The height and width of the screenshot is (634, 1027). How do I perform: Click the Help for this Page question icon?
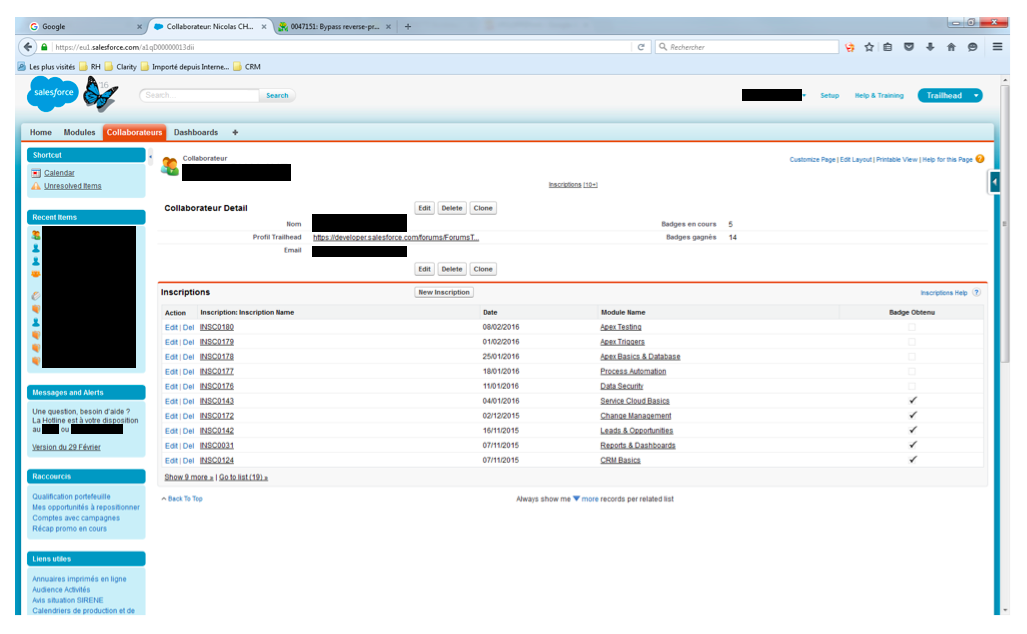click(980, 159)
